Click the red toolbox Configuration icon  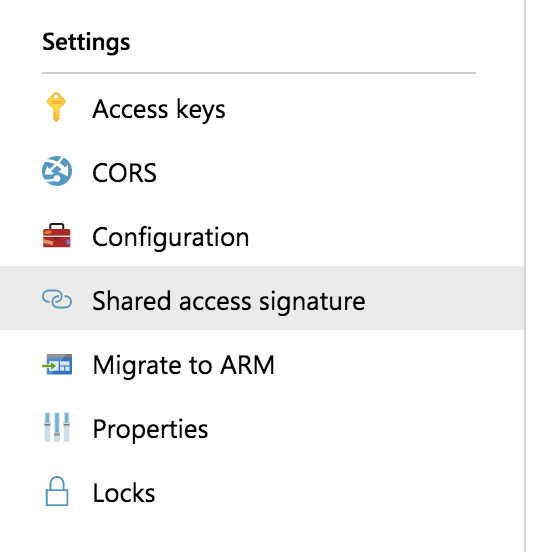point(57,236)
